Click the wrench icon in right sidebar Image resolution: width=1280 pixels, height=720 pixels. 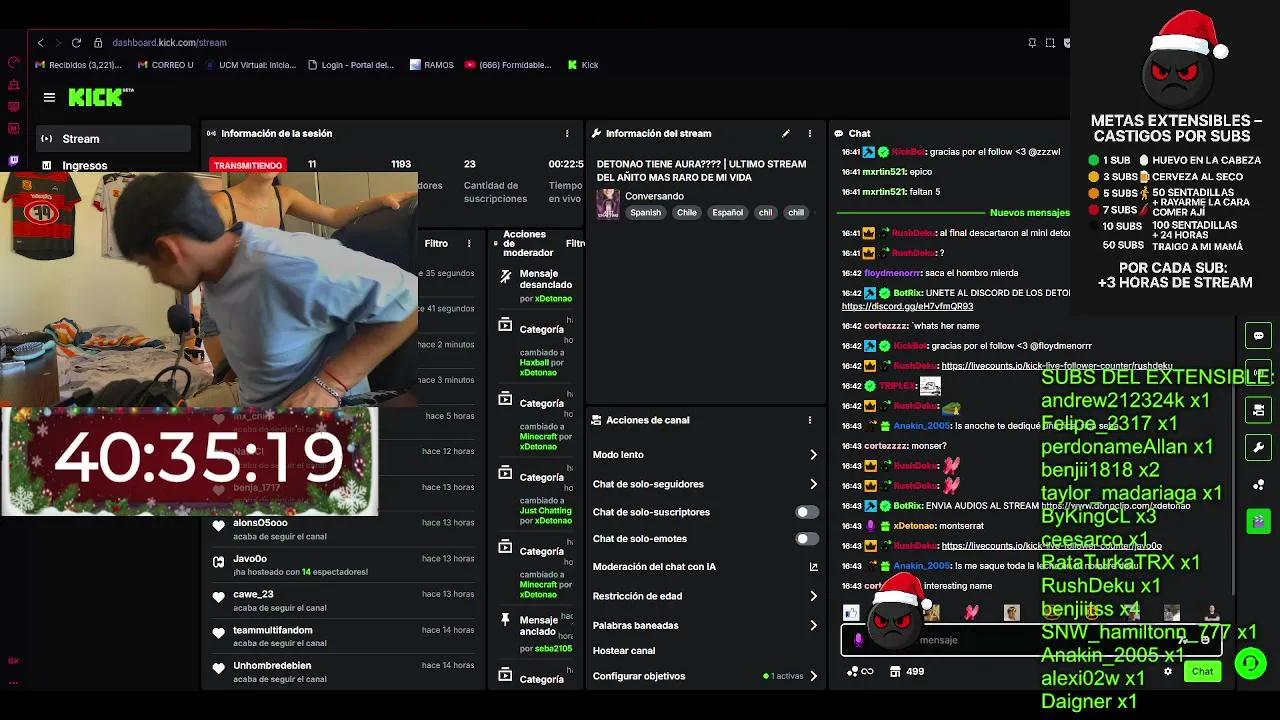coord(1258,447)
